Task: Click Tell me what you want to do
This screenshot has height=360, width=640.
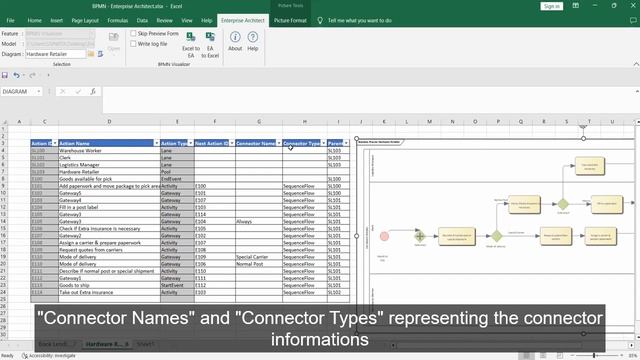Action: coord(360,20)
